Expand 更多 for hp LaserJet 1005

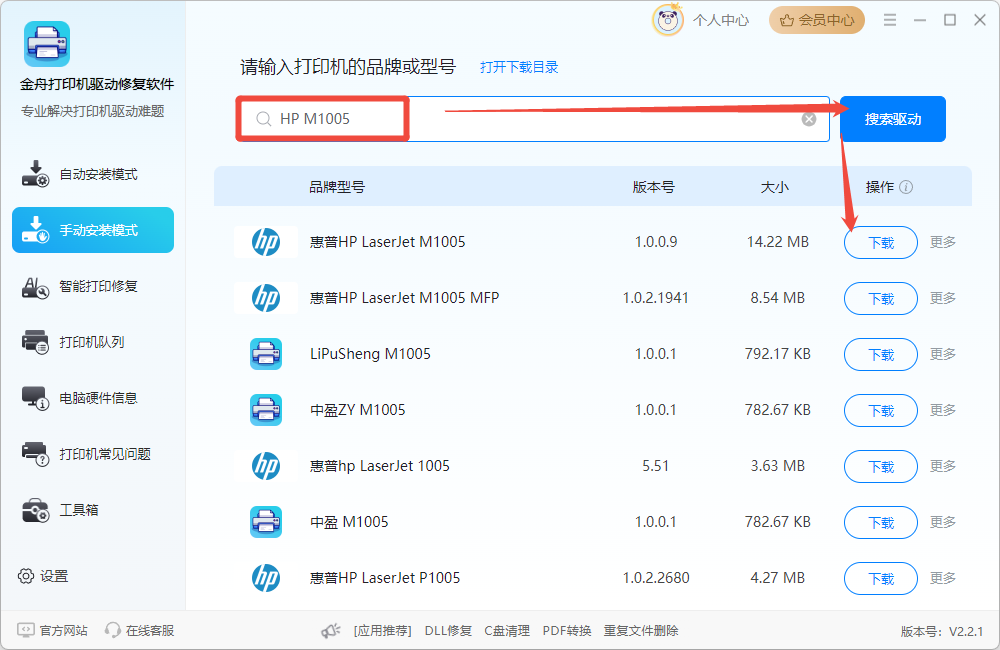pyautogui.click(x=943, y=466)
